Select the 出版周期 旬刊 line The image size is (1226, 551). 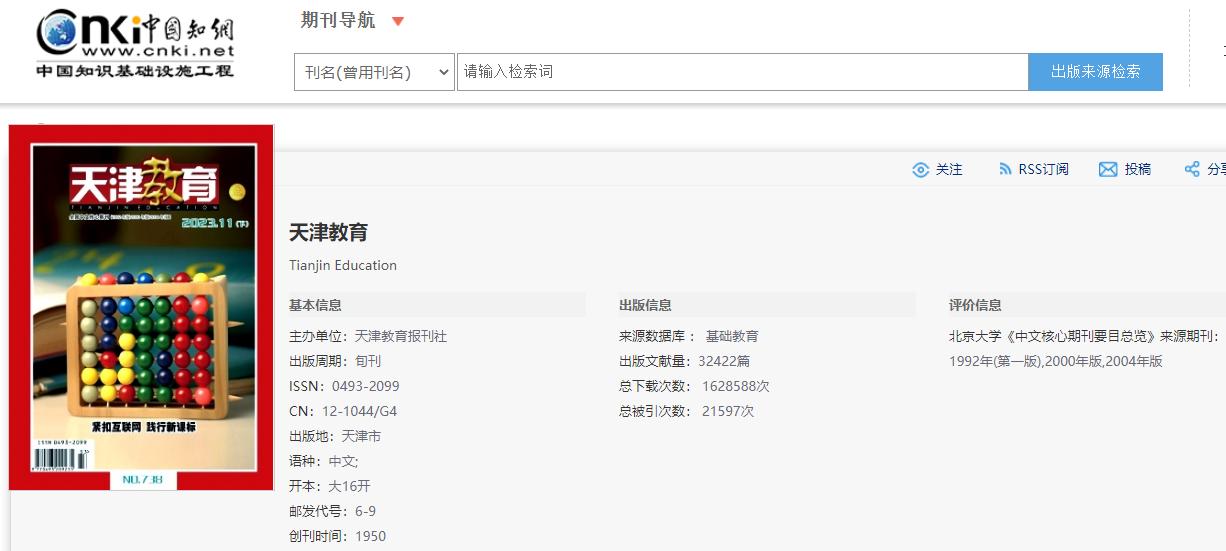pyautogui.click(x=335, y=361)
